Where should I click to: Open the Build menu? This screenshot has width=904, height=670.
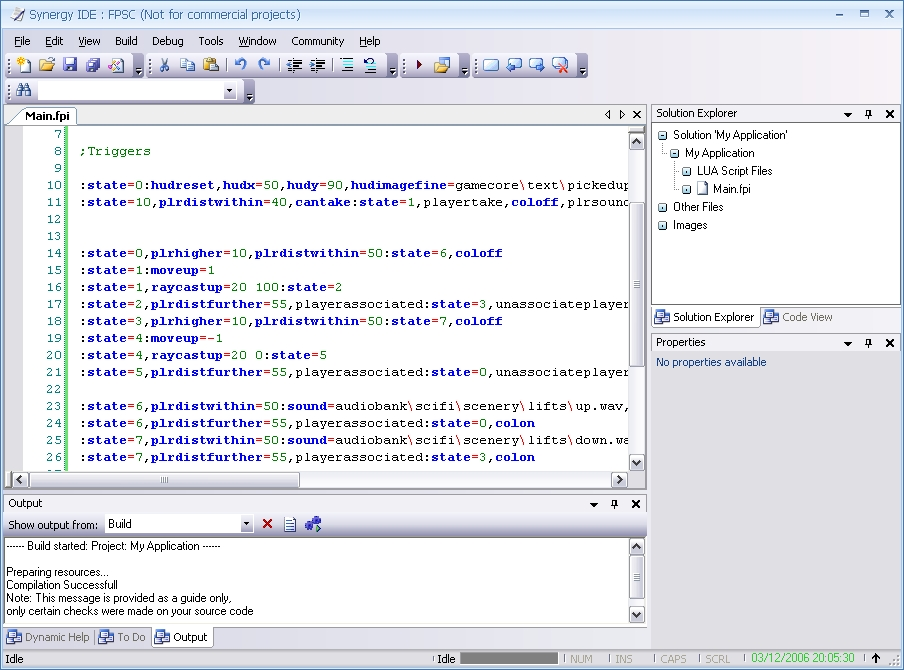click(126, 41)
